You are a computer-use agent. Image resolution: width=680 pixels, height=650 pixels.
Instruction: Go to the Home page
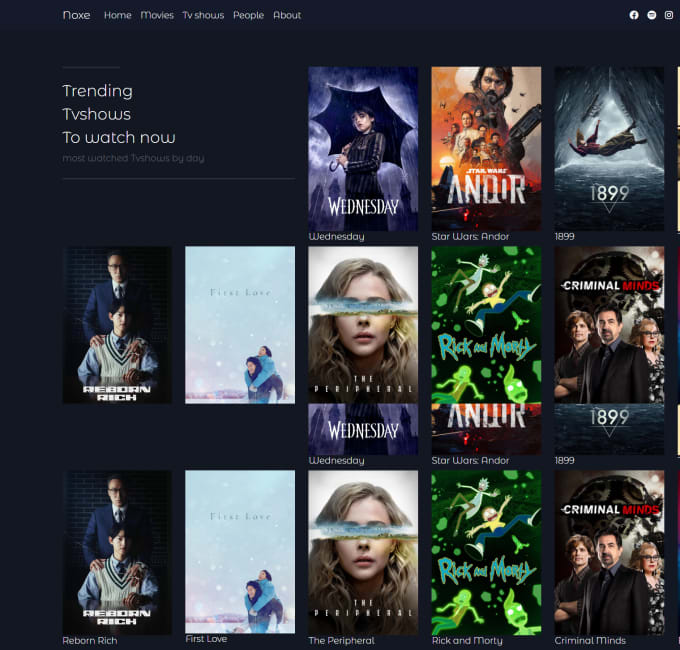118,15
